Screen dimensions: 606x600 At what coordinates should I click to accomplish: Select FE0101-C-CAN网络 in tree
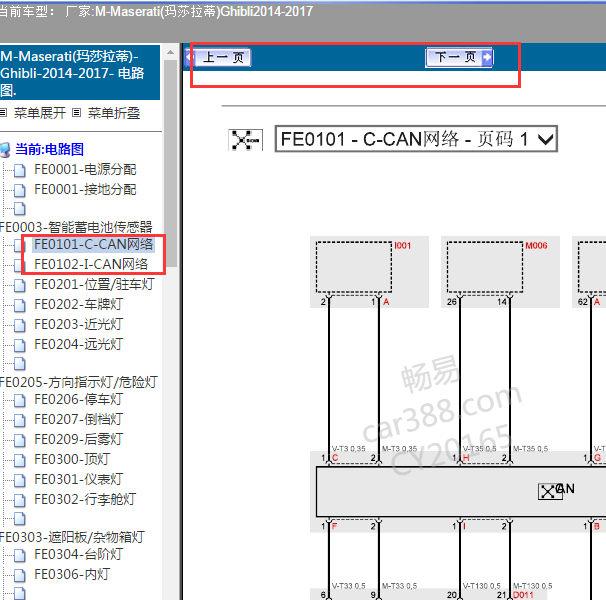[x=93, y=244]
